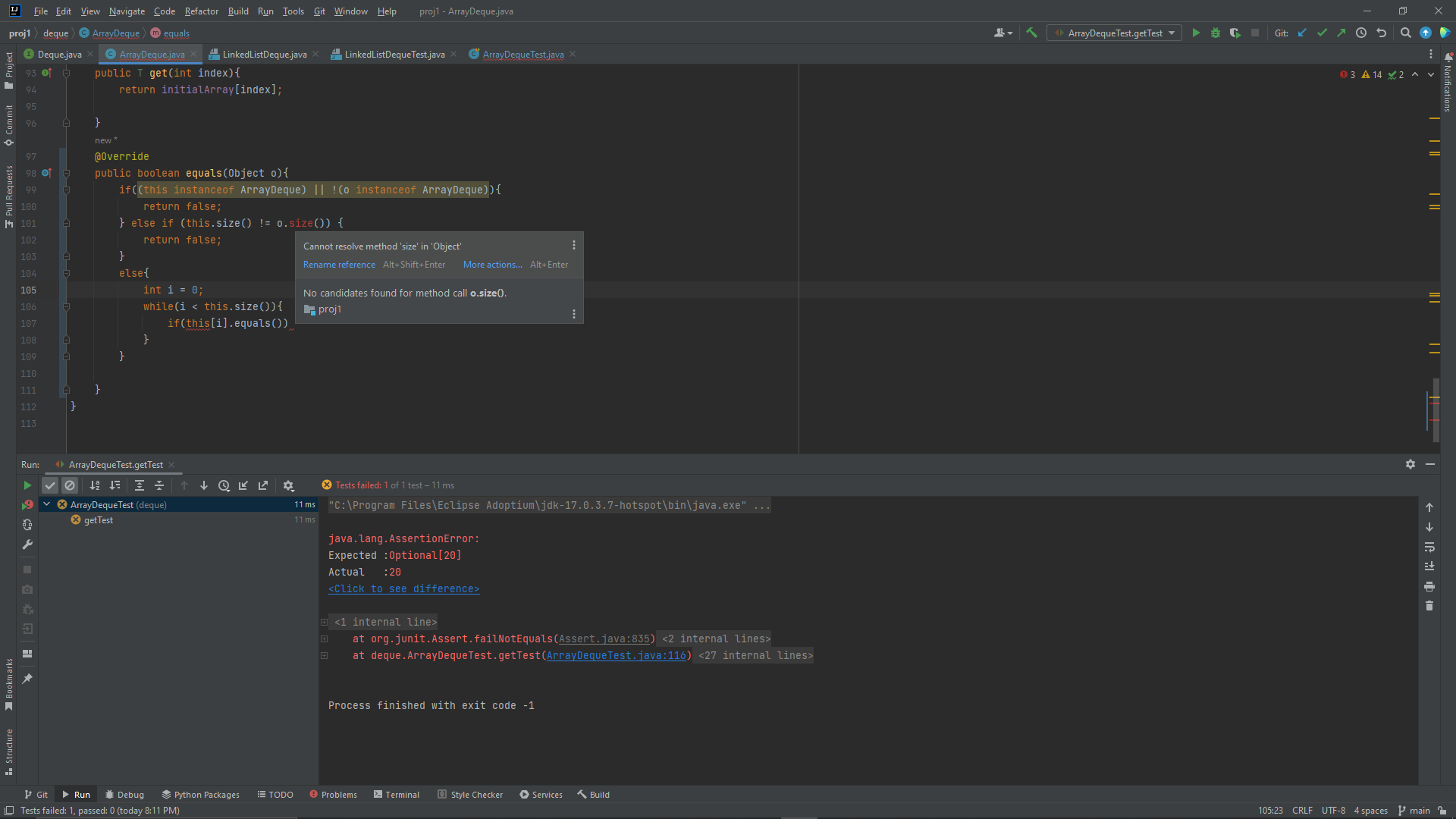Rerun failed tests in Run panel
This screenshot has height=819, width=1456.
(27, 504)
